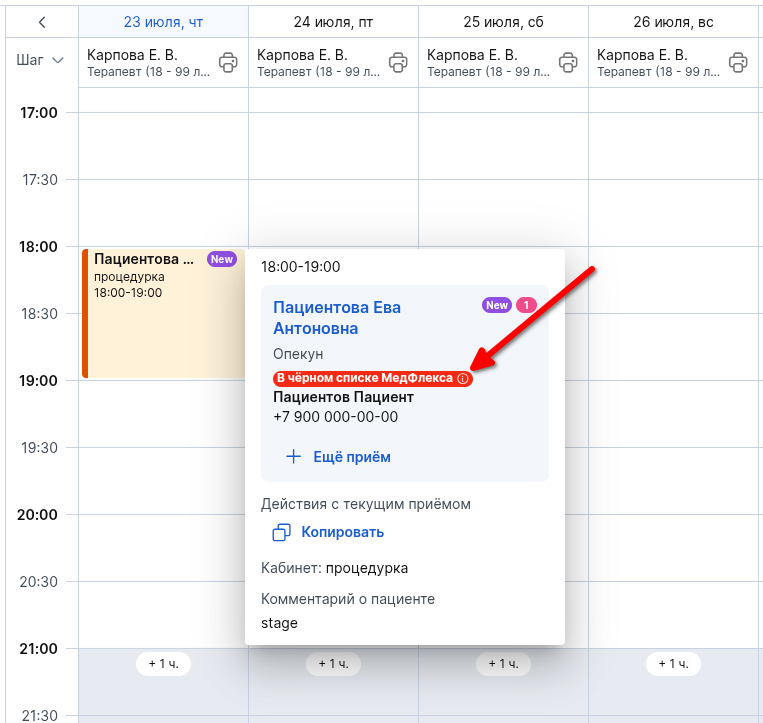Select the 26 июля, вс day header
Screen dimensions: 763x723
[x=673, y=22]
